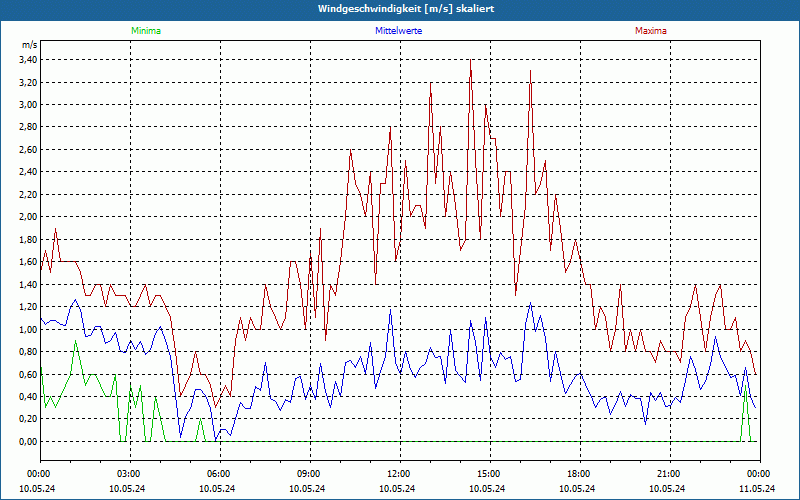Click the red Maxima peak reaching 3,40

click(x=470, y=60)
